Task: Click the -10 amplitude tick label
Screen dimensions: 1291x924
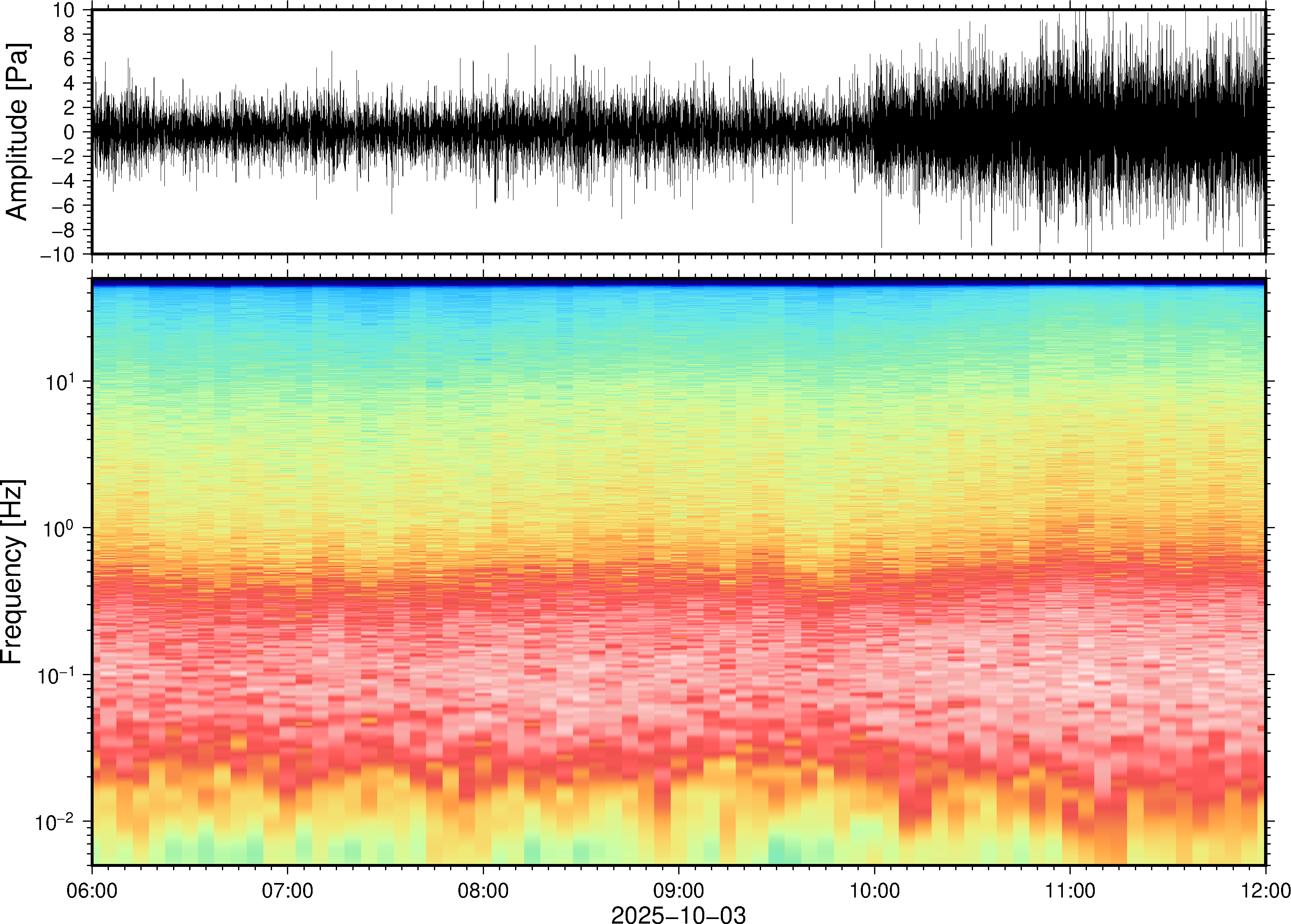Action: click(58, 254)
